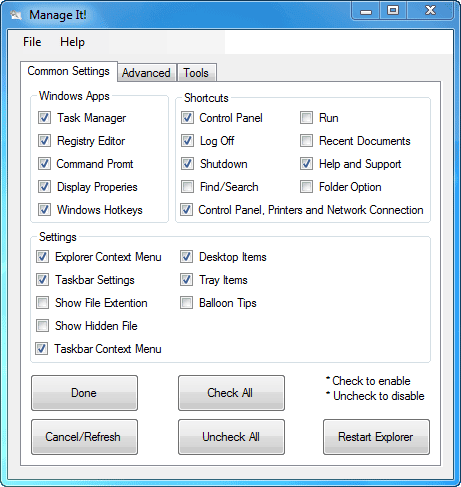Switch to the Advanced tab
461x487 pixels.
point(146,73)
